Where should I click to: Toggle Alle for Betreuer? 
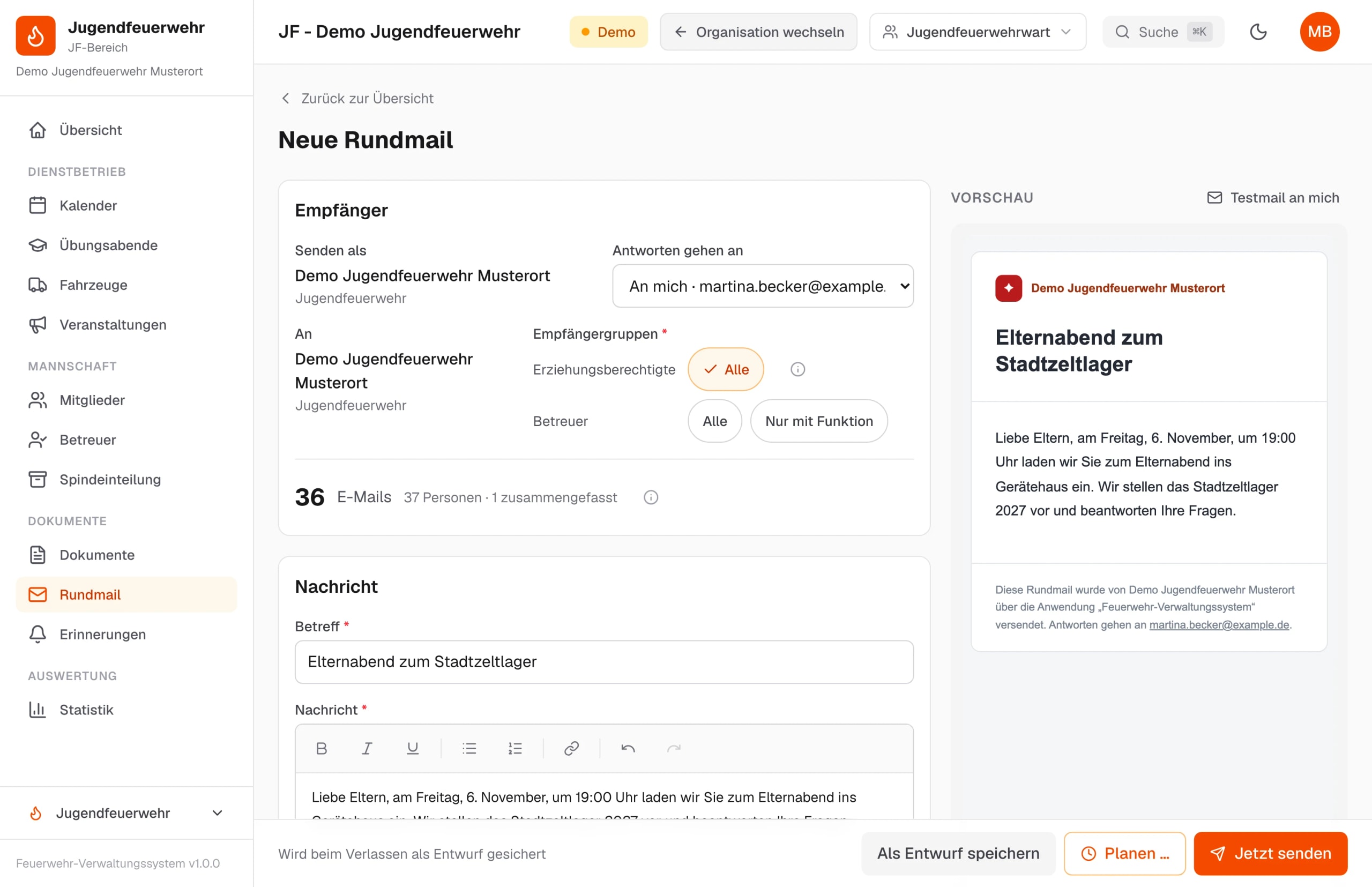pyautogui.click(x=714, y=421)
